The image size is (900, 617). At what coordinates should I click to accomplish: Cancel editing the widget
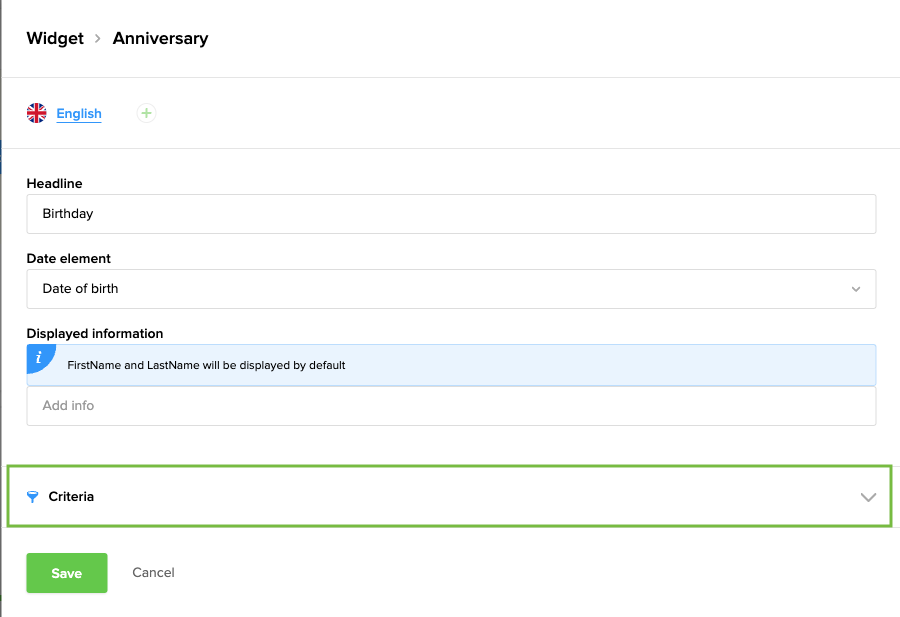153,573
